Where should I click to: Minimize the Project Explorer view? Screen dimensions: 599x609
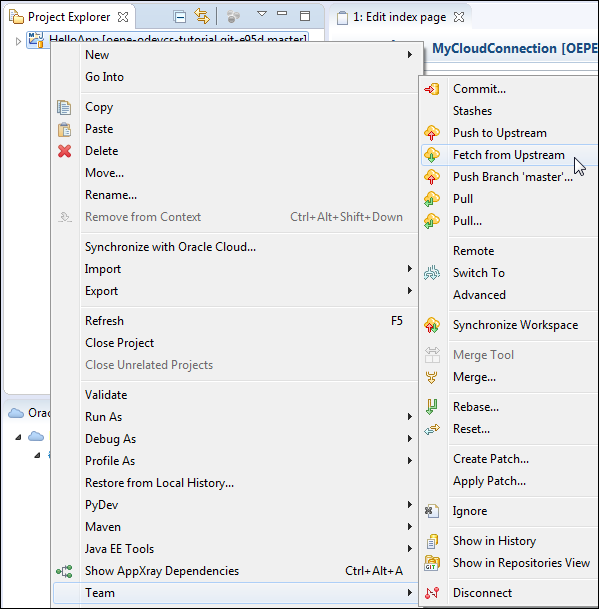click(x=282, y=14)
